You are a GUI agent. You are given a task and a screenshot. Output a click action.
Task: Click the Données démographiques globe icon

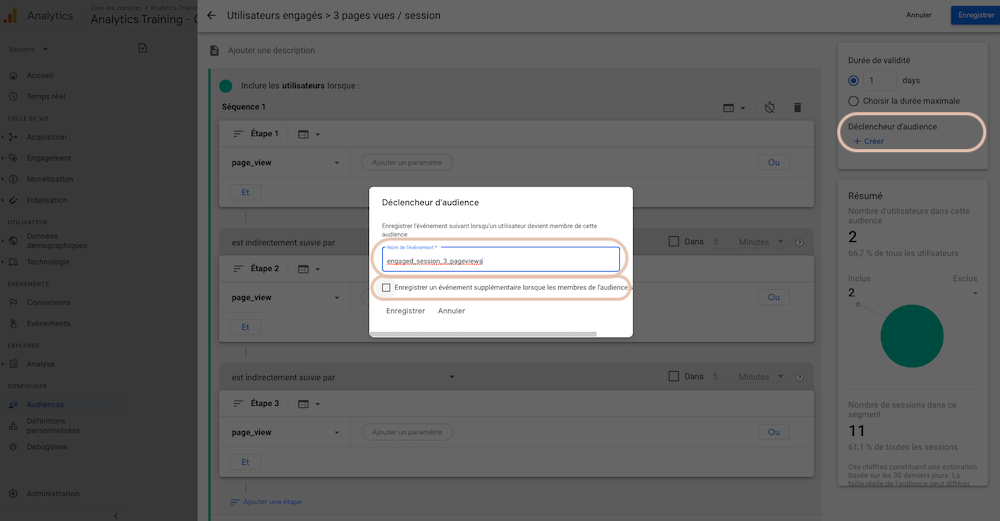(13, 240)
